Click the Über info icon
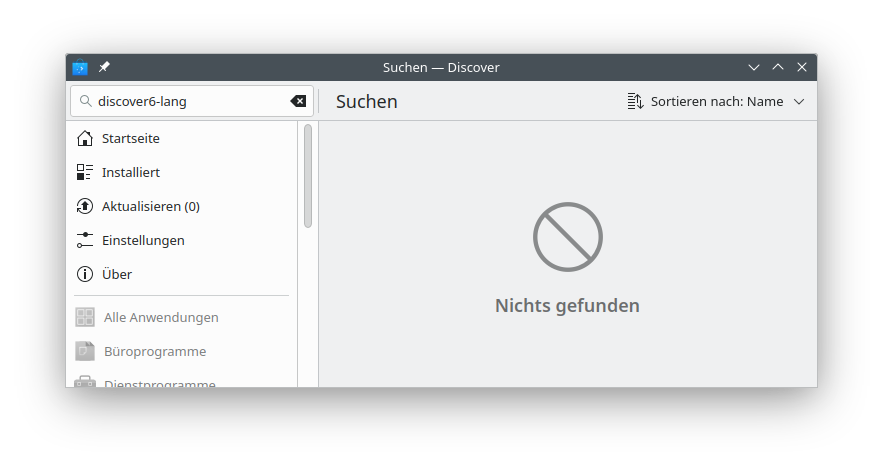884x466 pixels. point(85,274)
